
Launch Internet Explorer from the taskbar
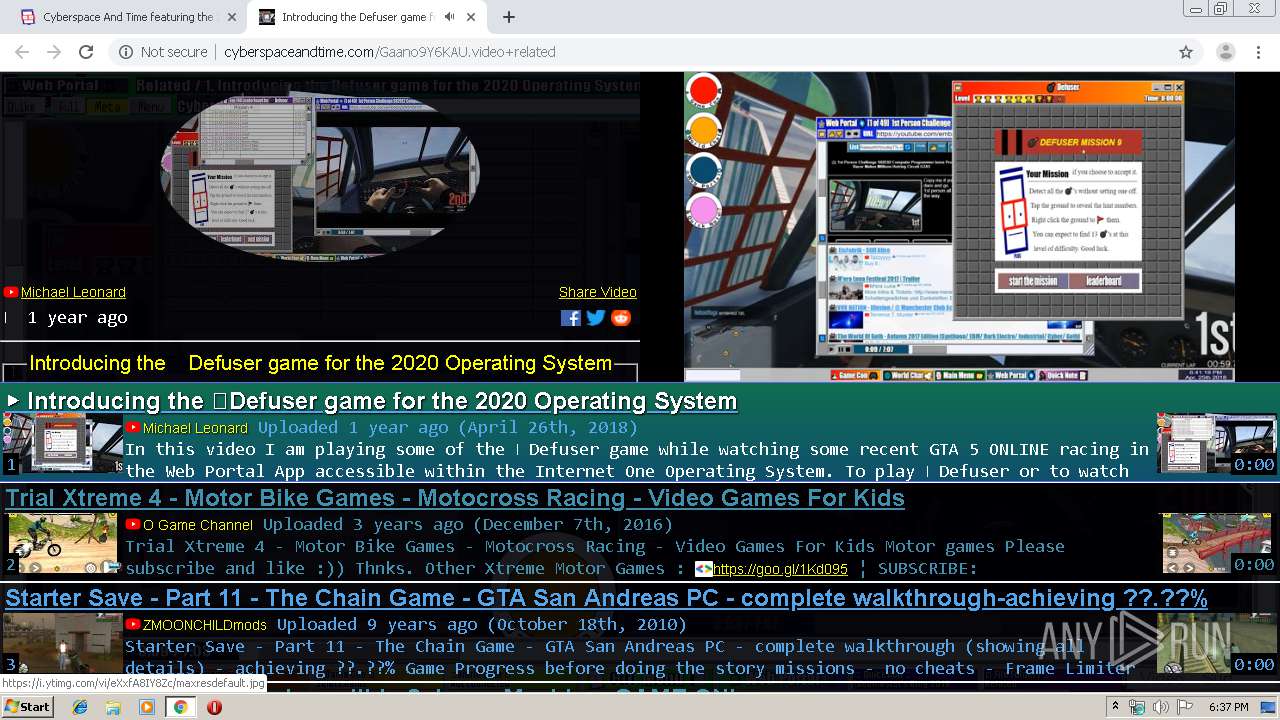click(80, 706)
